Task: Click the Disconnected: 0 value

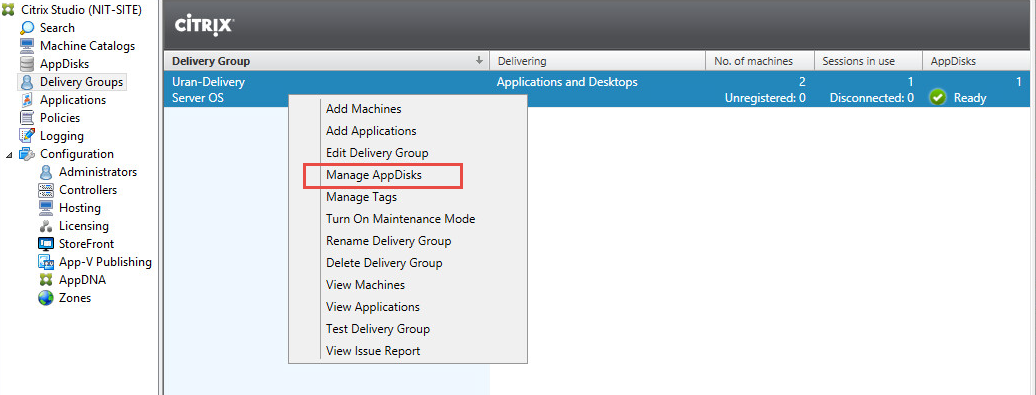Action: (871, 98)
